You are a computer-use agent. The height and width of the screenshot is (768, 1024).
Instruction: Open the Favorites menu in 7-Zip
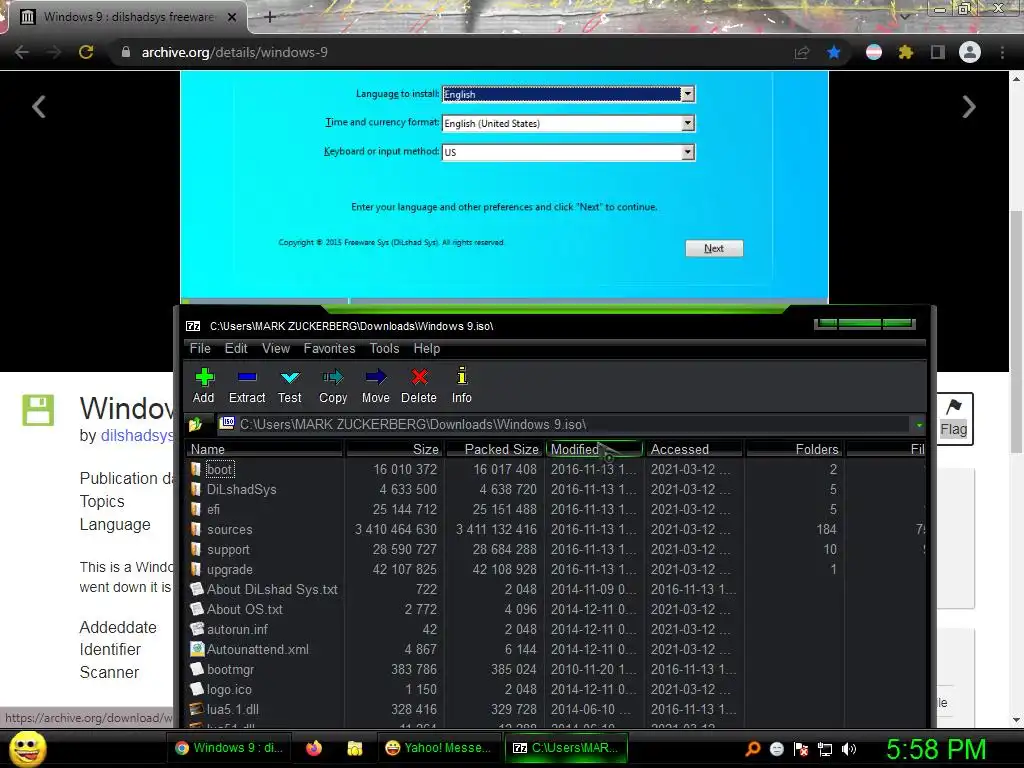click(329, 349)
